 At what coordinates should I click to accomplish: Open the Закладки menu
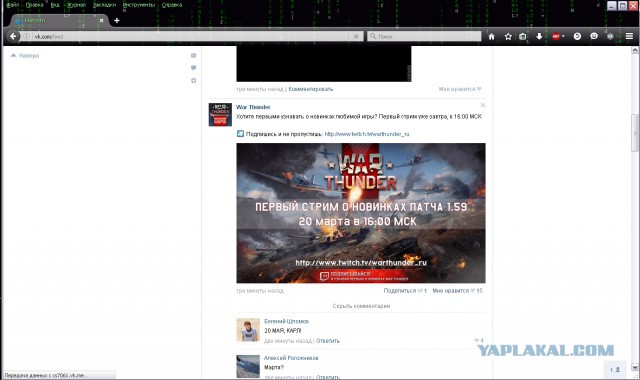point(104,5)
